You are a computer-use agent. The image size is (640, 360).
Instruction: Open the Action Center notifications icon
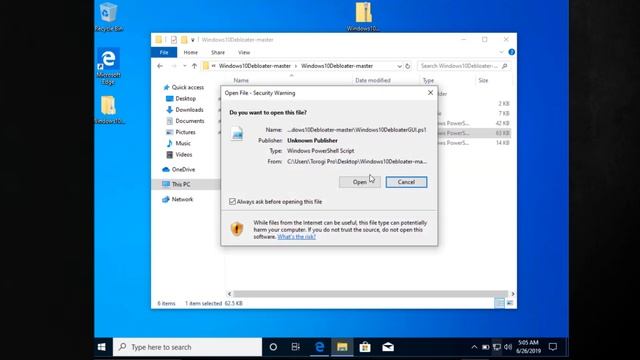tap(553, 347)
